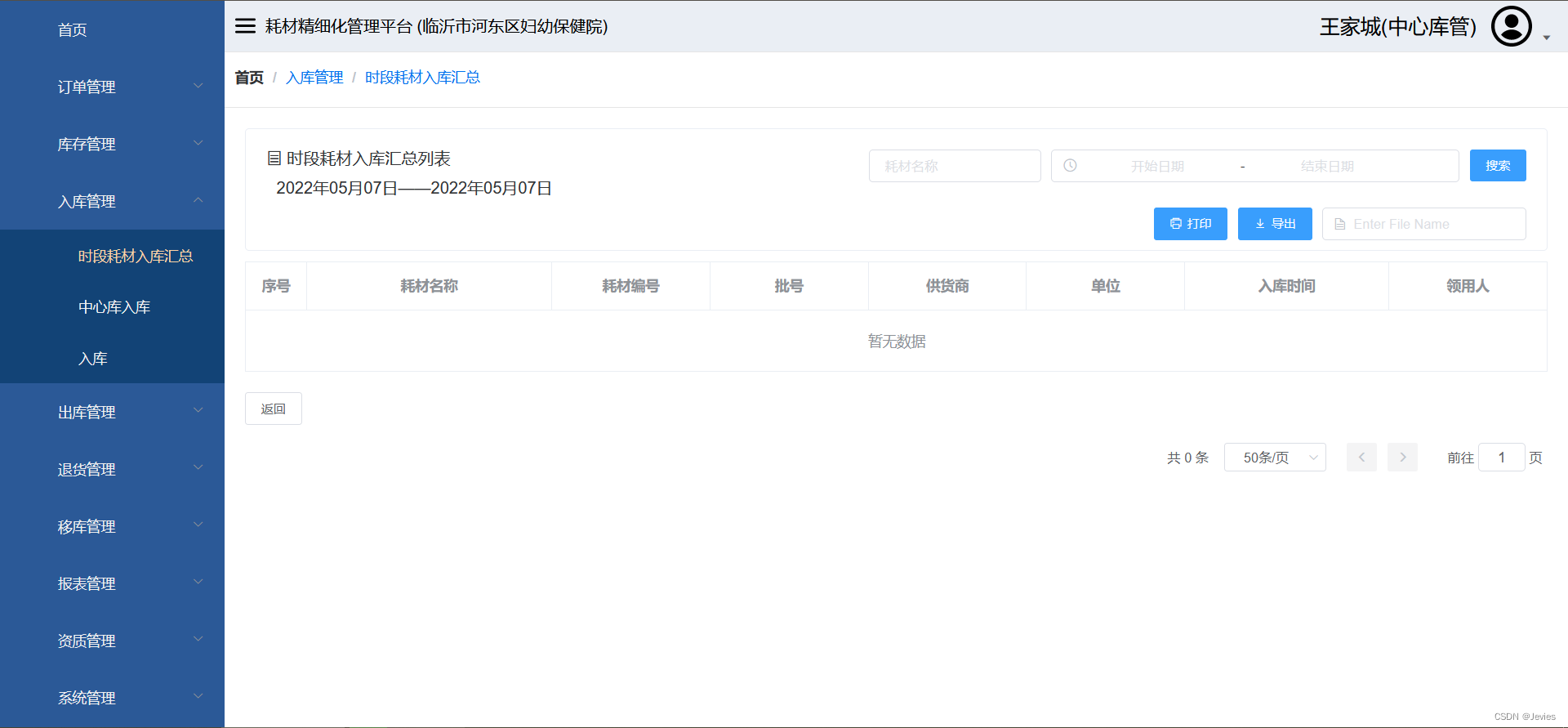This screenshot has height=728, width=1568.
Task: Click the 共 0 条 total count
Action: pyautogui.click(x=1187, y=458)
